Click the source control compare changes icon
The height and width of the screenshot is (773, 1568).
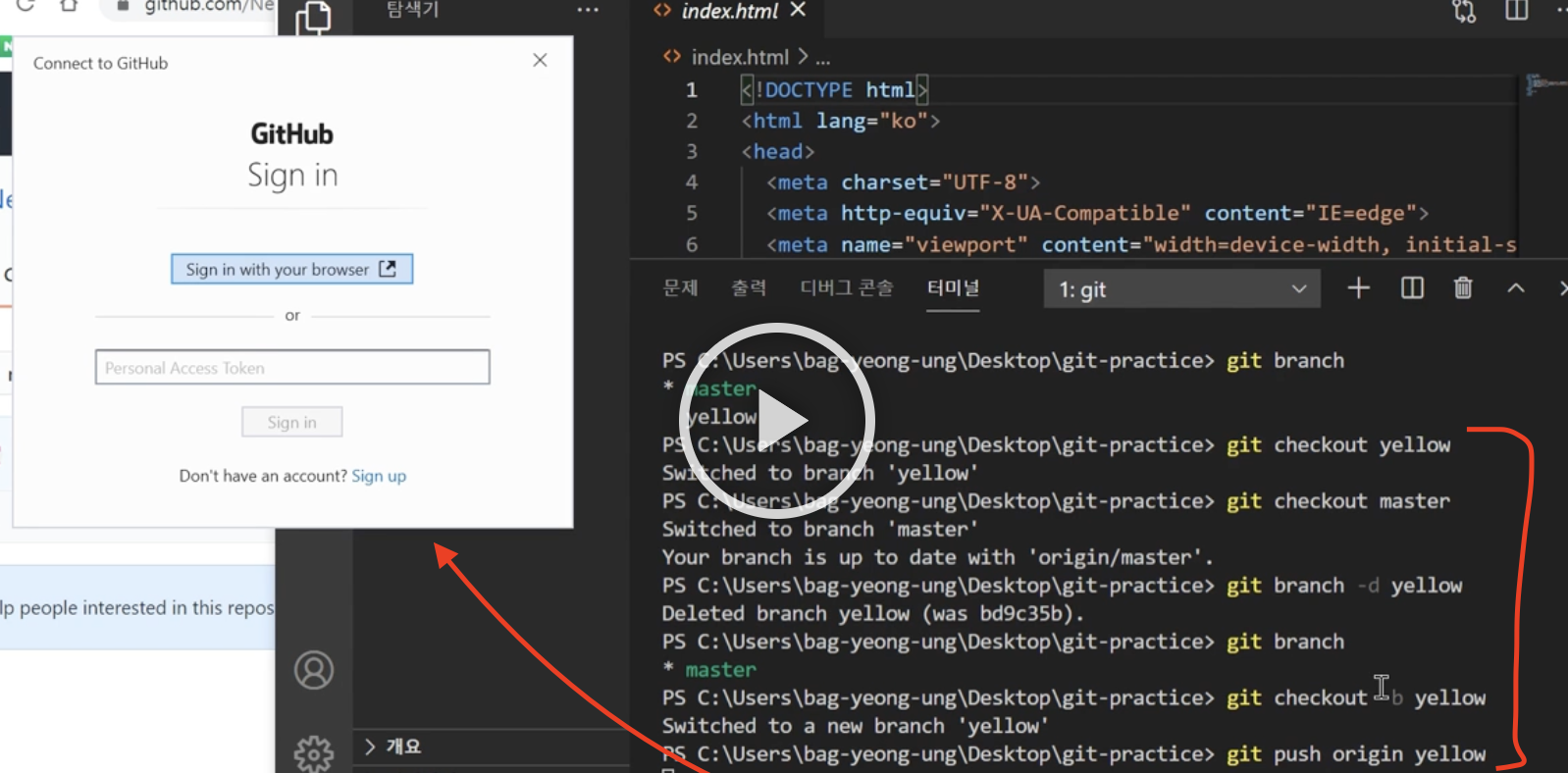pyautogui.click(x=1464, y=11)
